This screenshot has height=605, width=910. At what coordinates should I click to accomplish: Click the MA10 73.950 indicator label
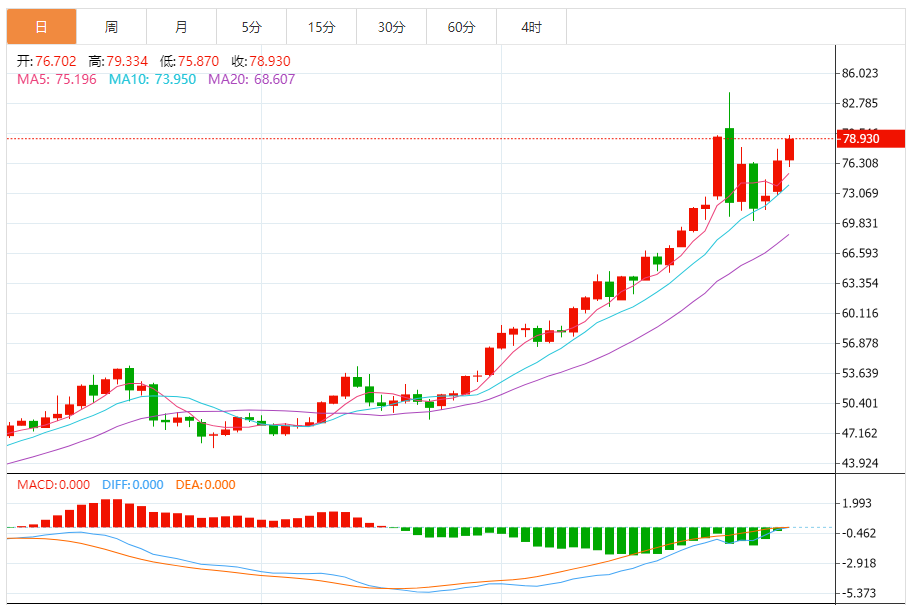click(x=152, y=79)
